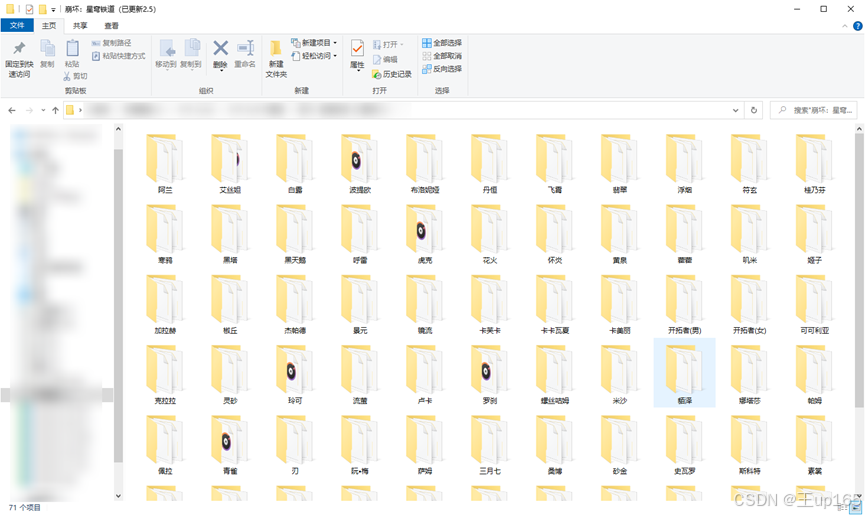865x515 pixels.
Task: Select the 三月七 folder
Action: pyautogui.click(x=490, y=446)
